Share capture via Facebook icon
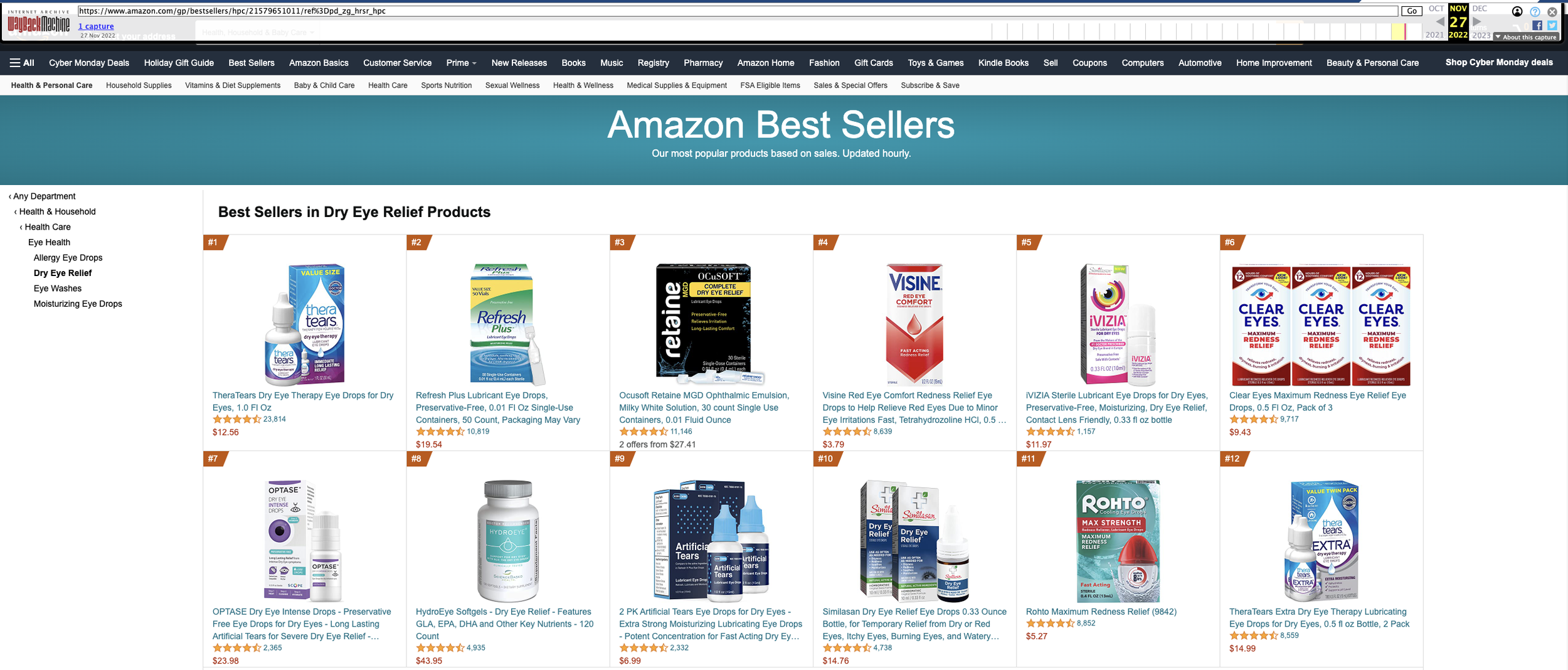The height and width of the screenshot is (670, 1568). coord(1537,26)
